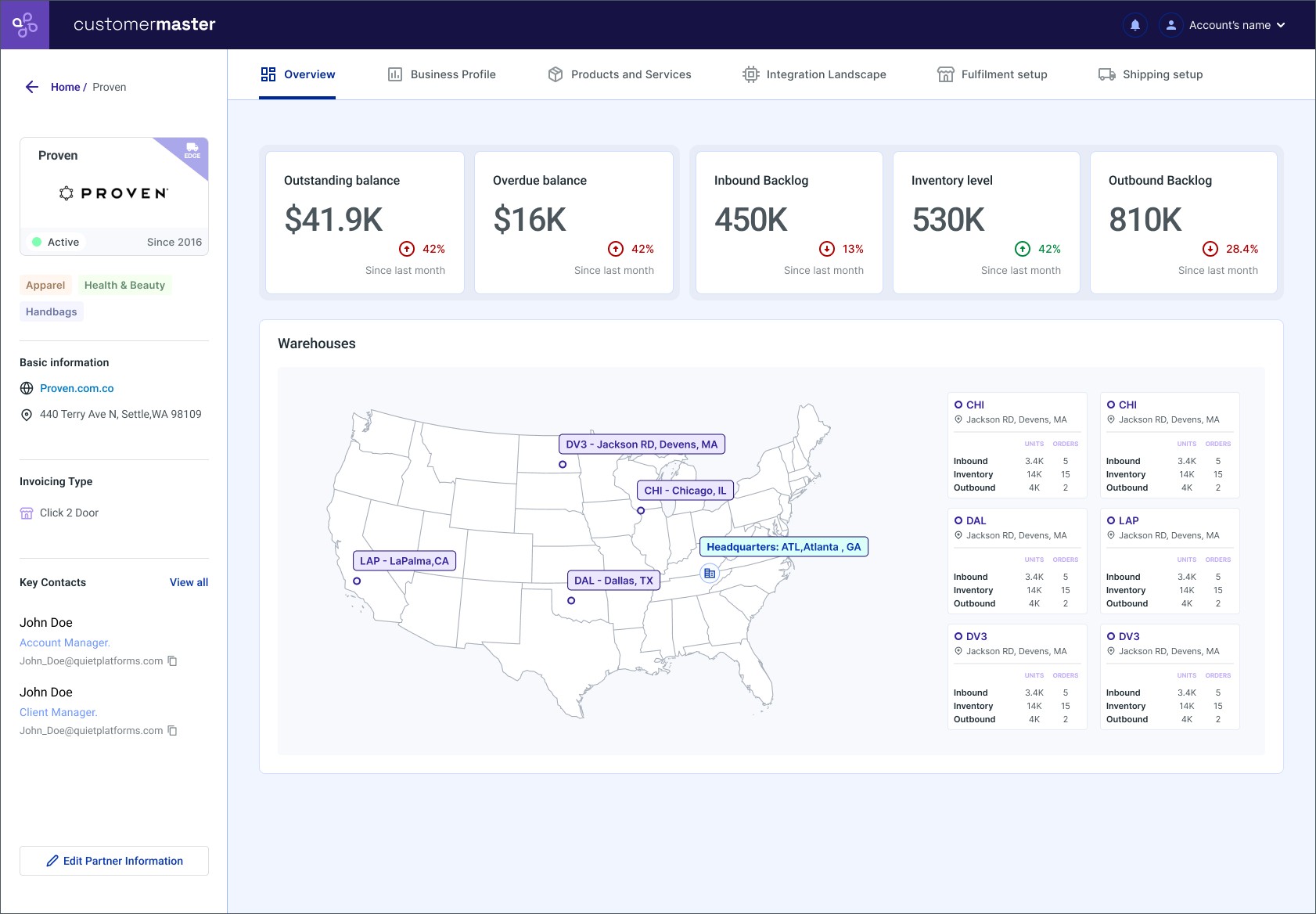Viewport: 1316px width, 914px height.
Task: Click the Headquarters: ATL, Atlanta, GA label
Action: coord(784,547)
